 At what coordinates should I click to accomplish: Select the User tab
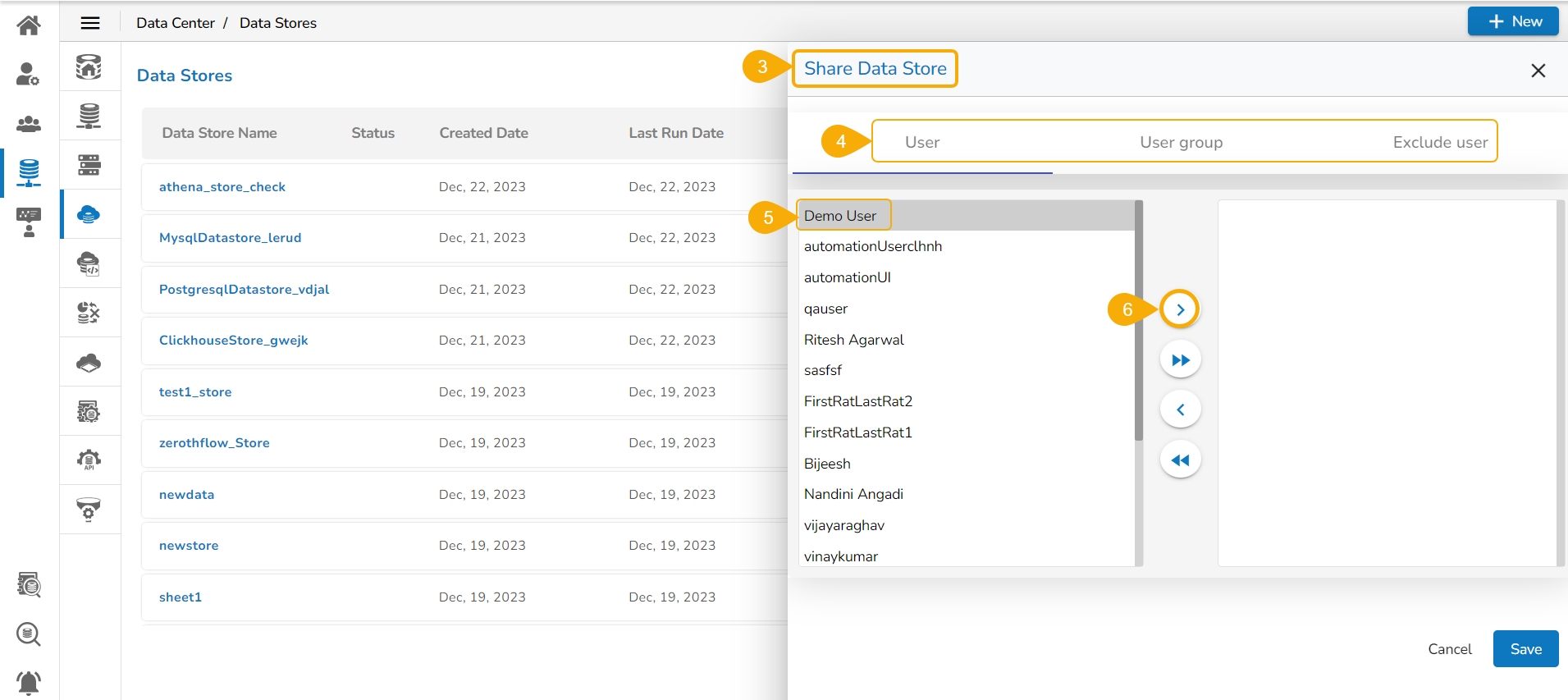(x=922, y=142)
